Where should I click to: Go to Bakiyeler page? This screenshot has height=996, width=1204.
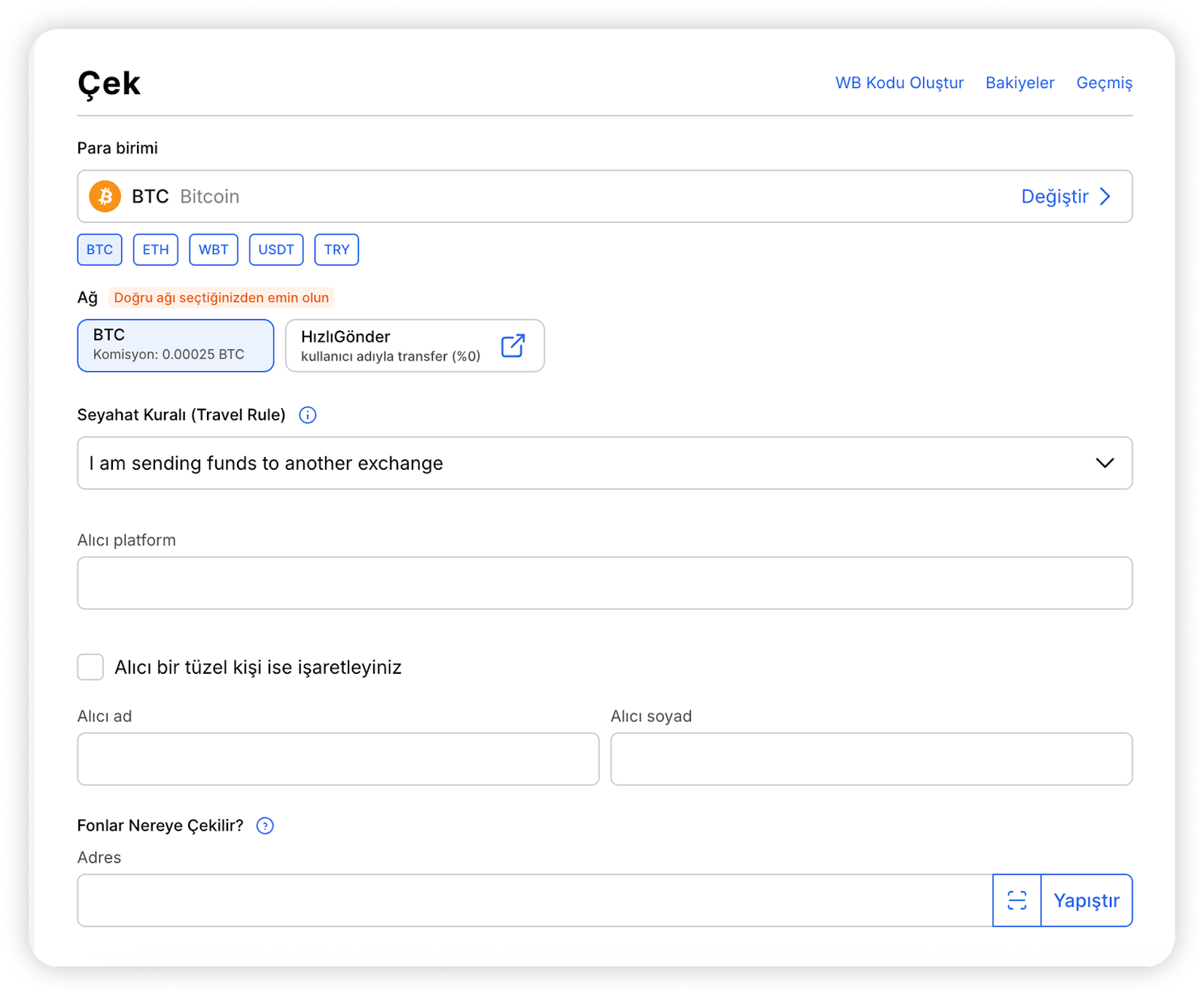point(1020,83)
